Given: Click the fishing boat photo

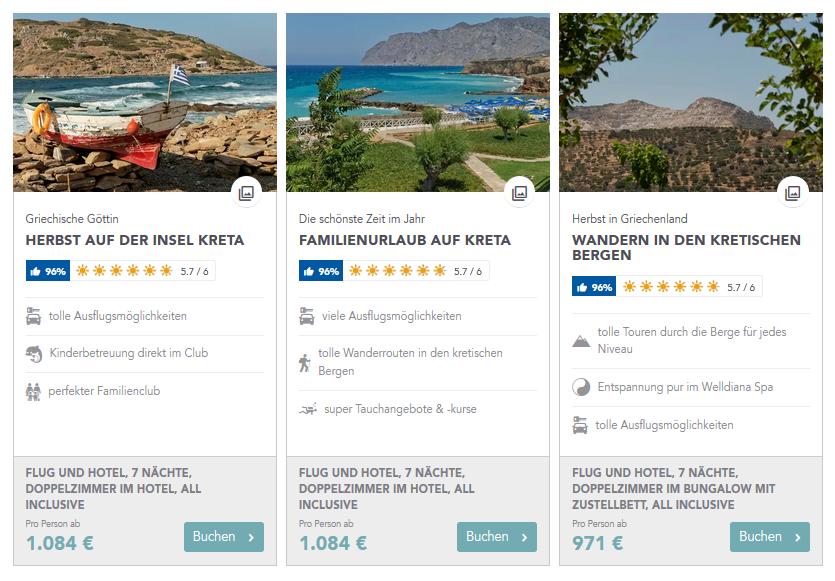Looking at the screenshot, I should (x=145, y=102).
